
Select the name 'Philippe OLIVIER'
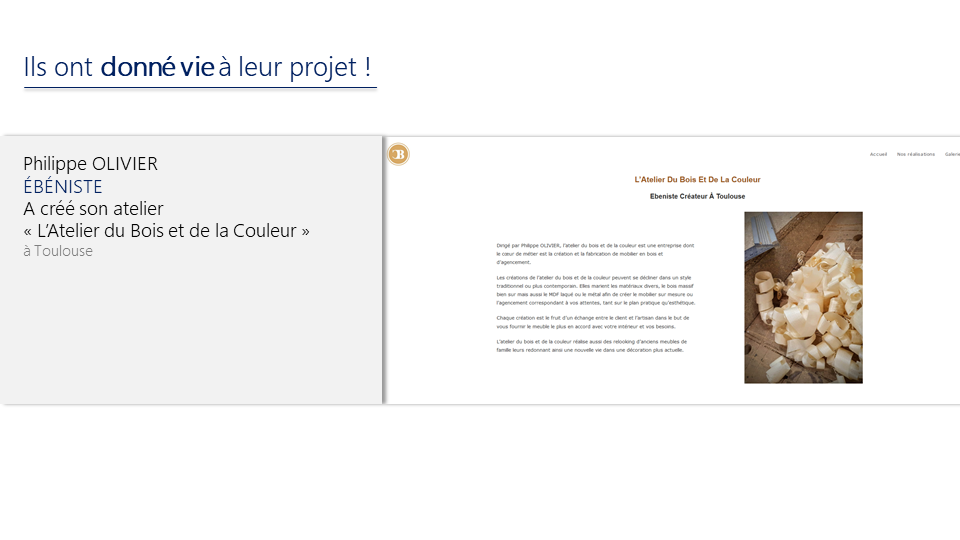point(91,164)
